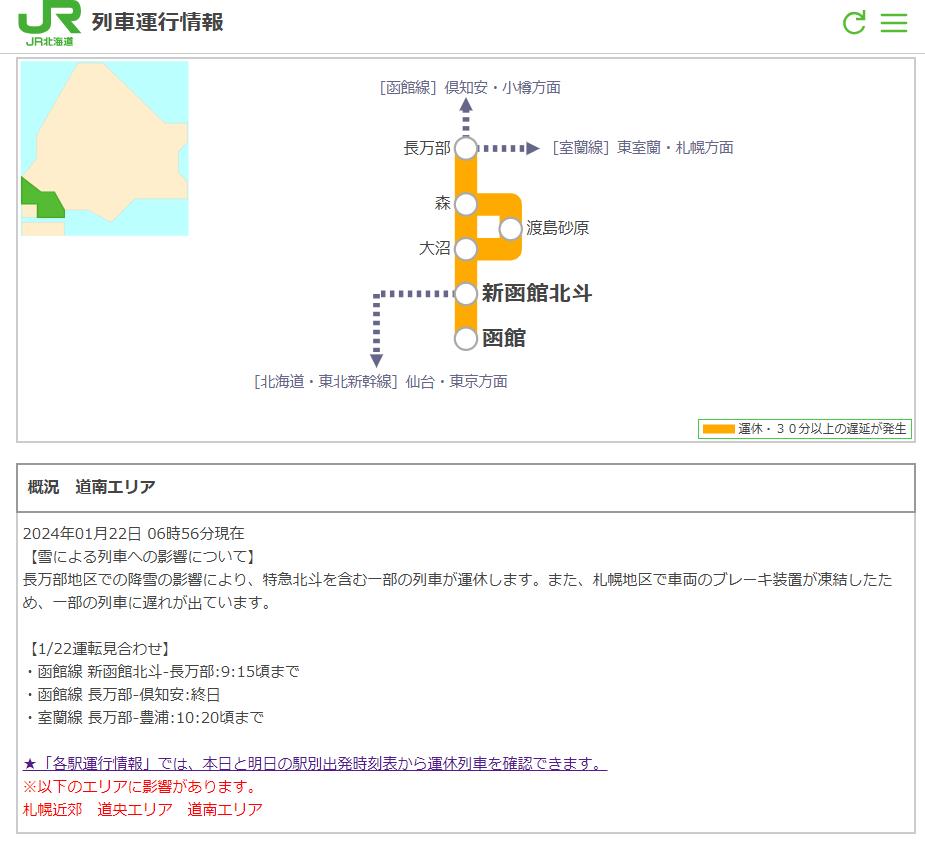Click the 函館線 新函館北斗-長万部 suspension line

[x=162, y=671]
